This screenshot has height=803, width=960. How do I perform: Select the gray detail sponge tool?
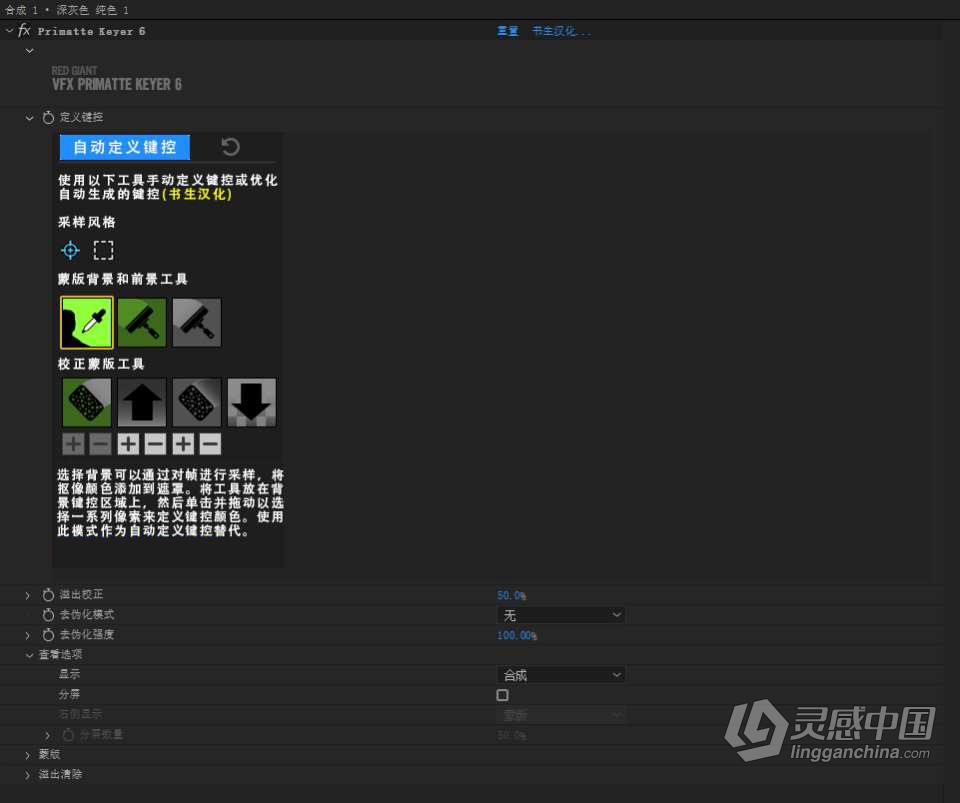point(197,402)
